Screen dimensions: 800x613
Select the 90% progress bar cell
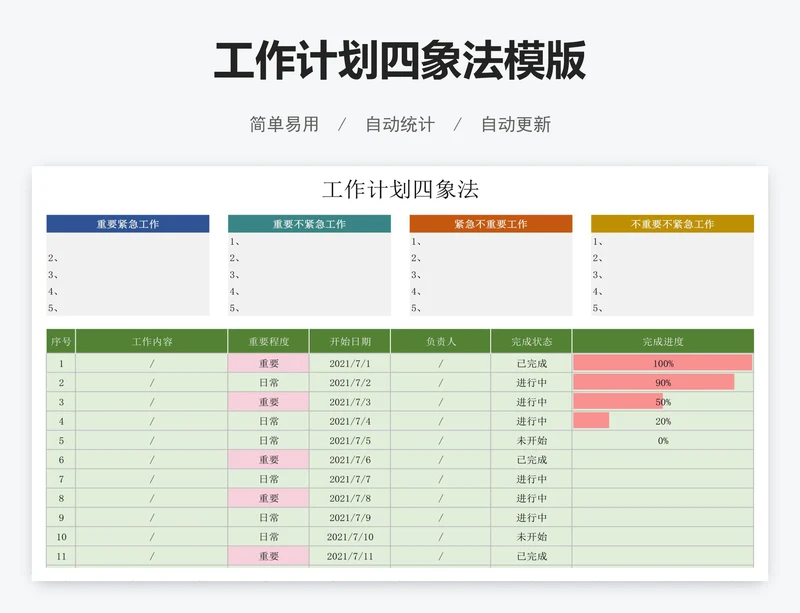(662, 383)
